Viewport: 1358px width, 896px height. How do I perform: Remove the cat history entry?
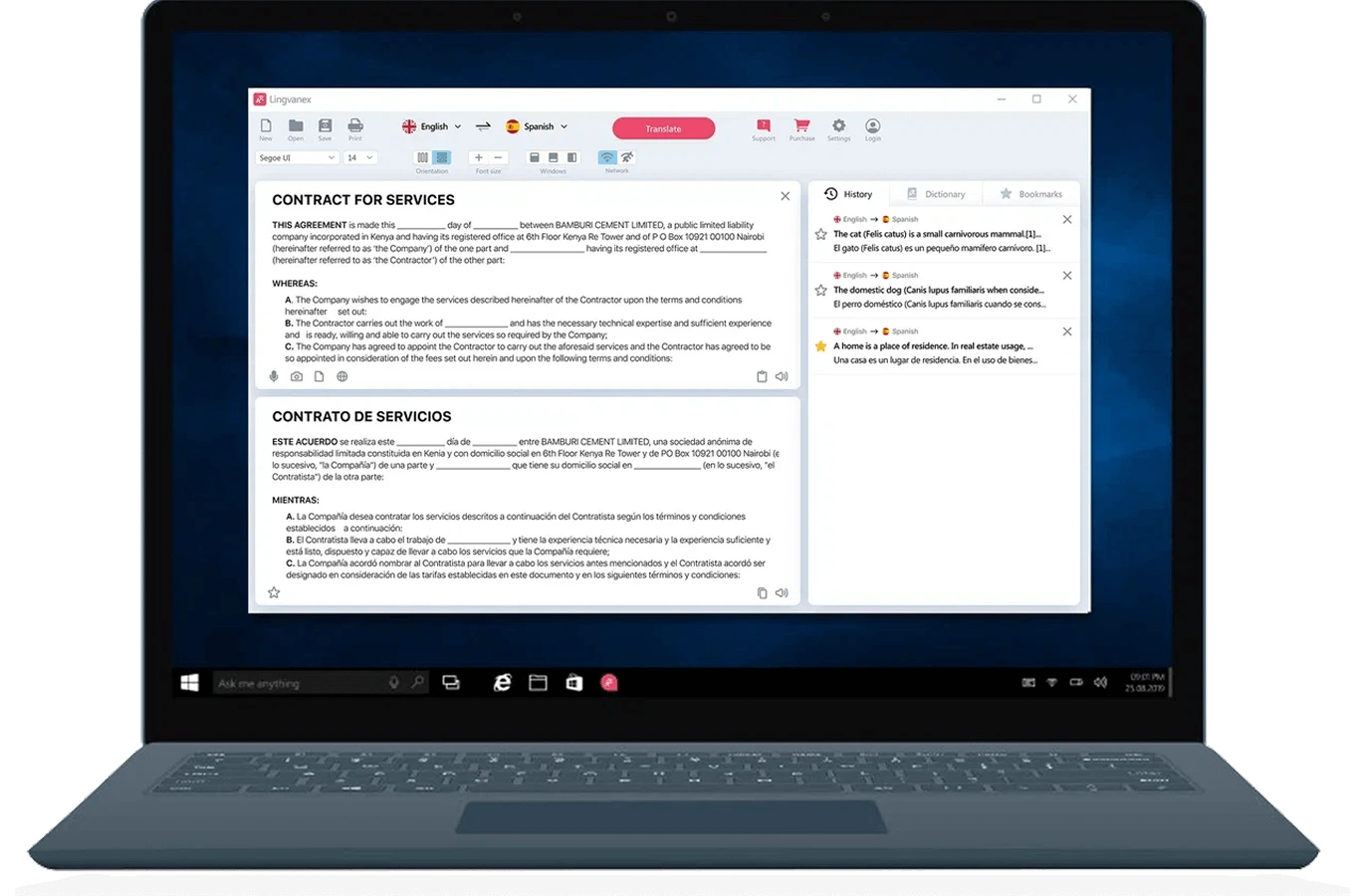[1067, 220]
